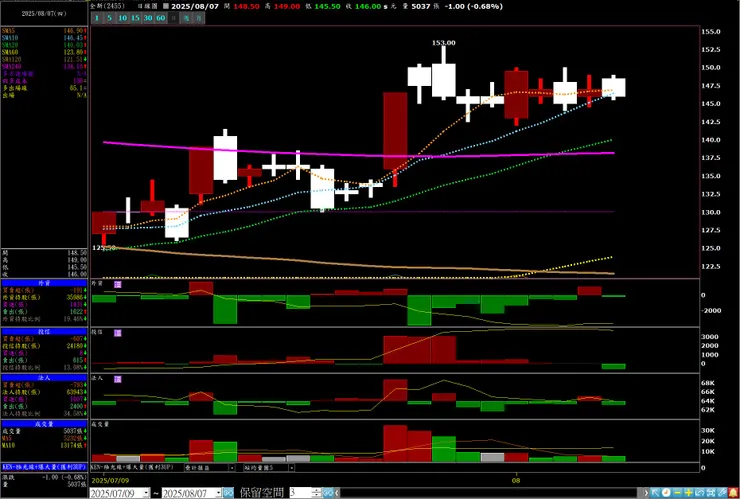Select the 投信 header in left panel
The image size is (740, 499).
(x=44, y=331)
